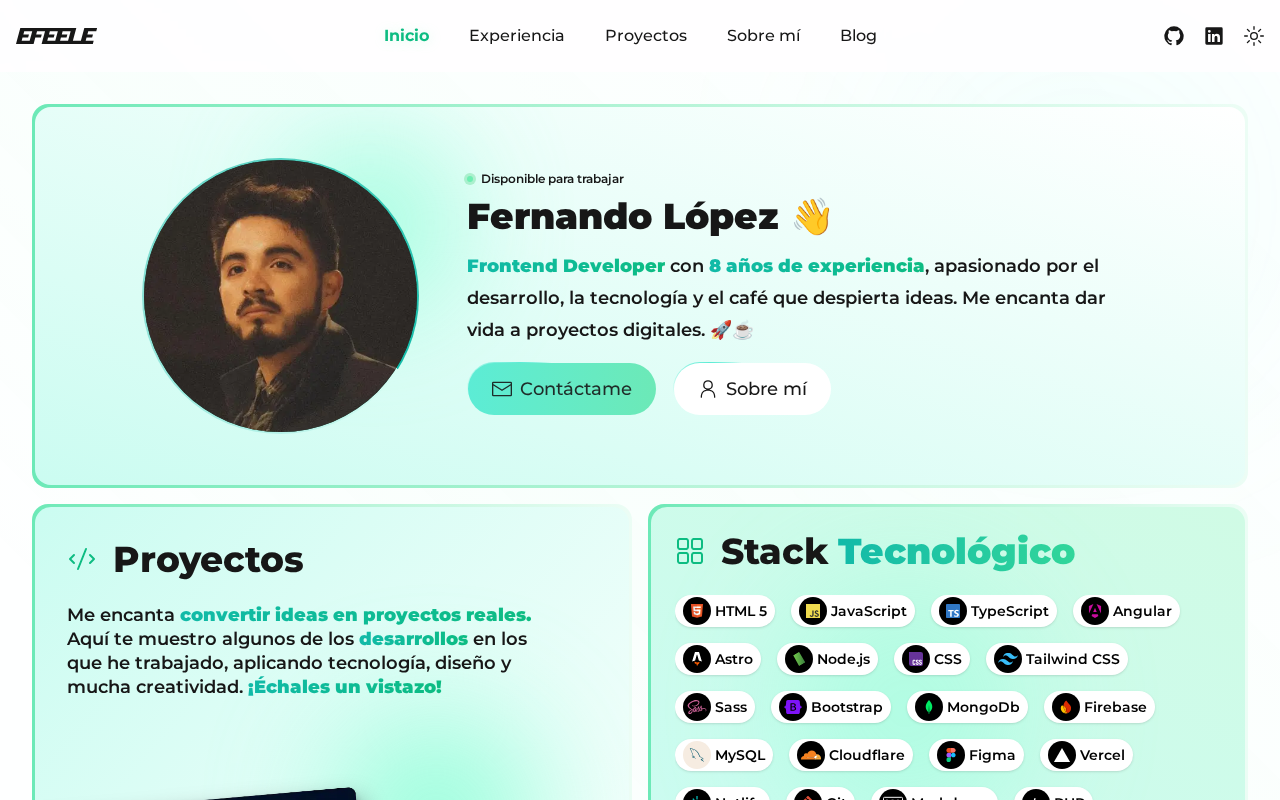
Task: Click the Figma badge icon
Action: click(x=951, y=755)
